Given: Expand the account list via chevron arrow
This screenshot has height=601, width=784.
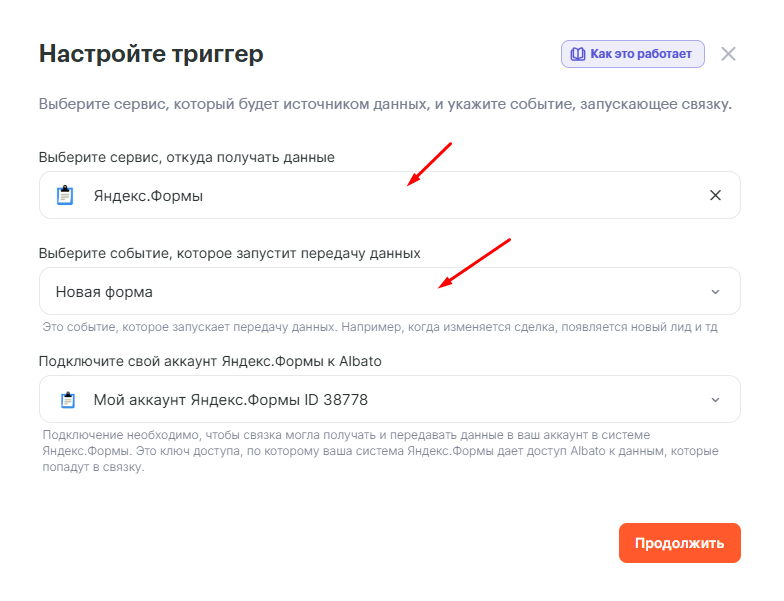Looking at the screenshot, I should pos(715,400).
